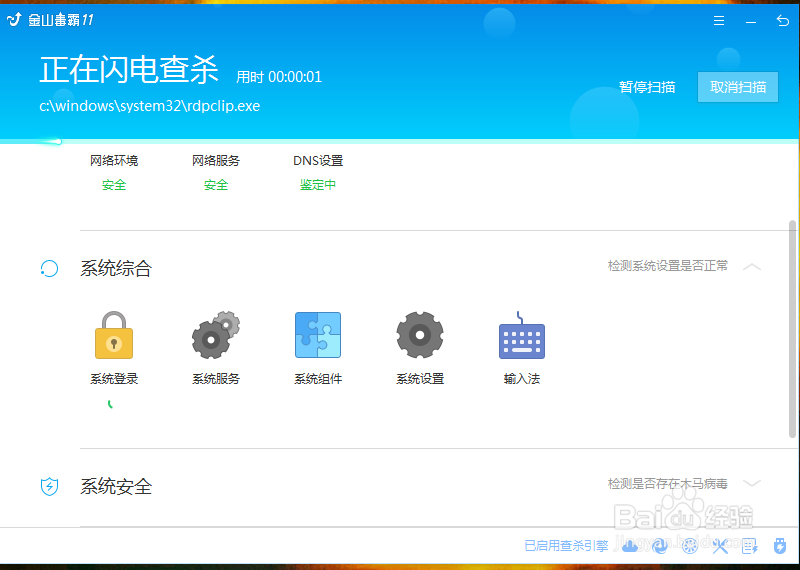Pause the scan with 暂停扫描
The height and width of the screenshot is (570, 800).
pos(647,87)
